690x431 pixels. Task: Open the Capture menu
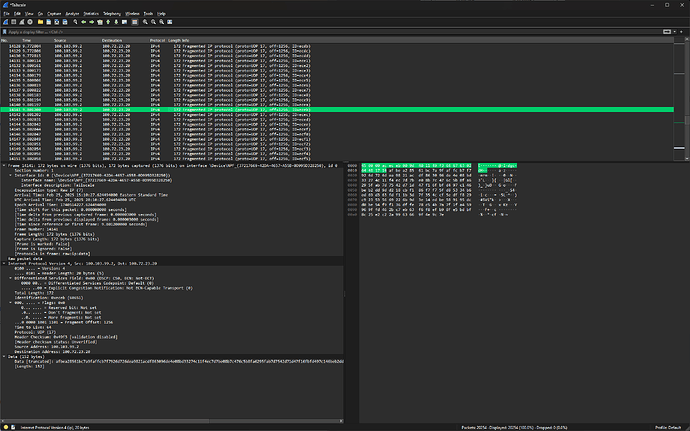tap(54, 14)
